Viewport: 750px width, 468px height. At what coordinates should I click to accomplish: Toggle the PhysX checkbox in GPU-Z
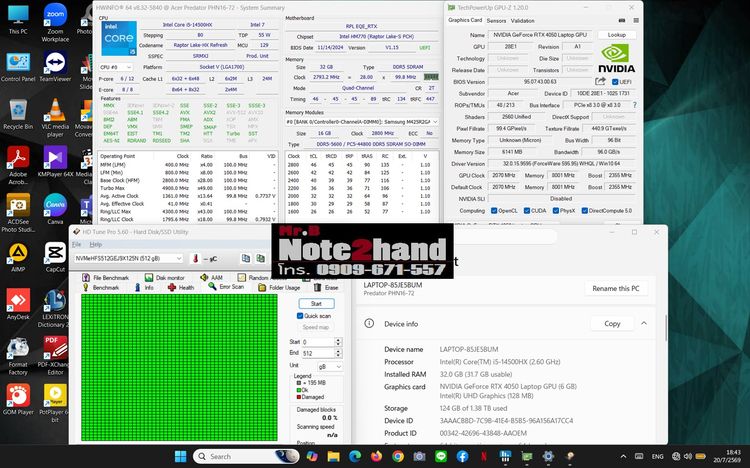click(x=556, y=211)
